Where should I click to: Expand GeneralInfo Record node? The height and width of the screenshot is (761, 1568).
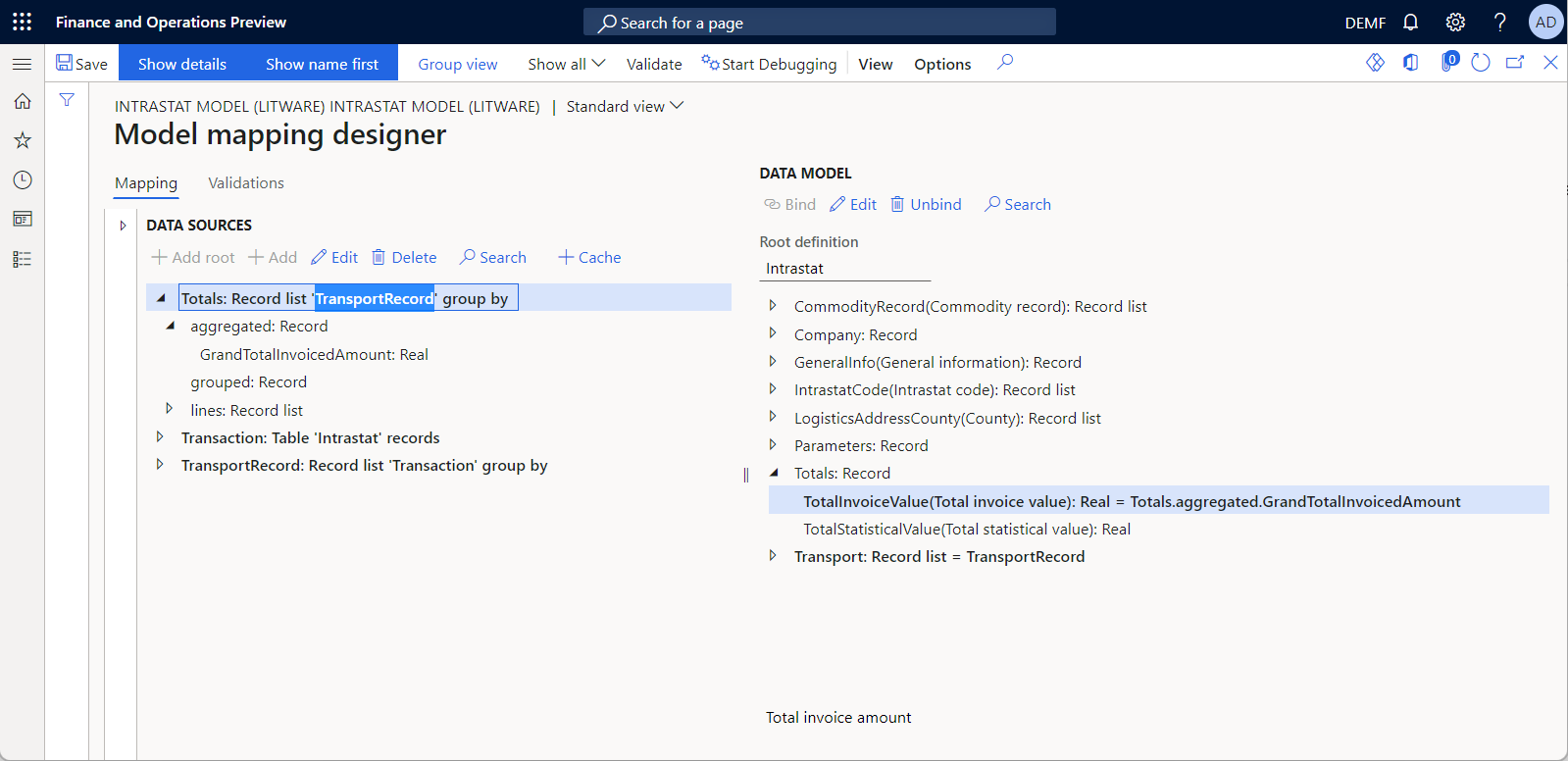pyautogui.click(x=773, y=361)
